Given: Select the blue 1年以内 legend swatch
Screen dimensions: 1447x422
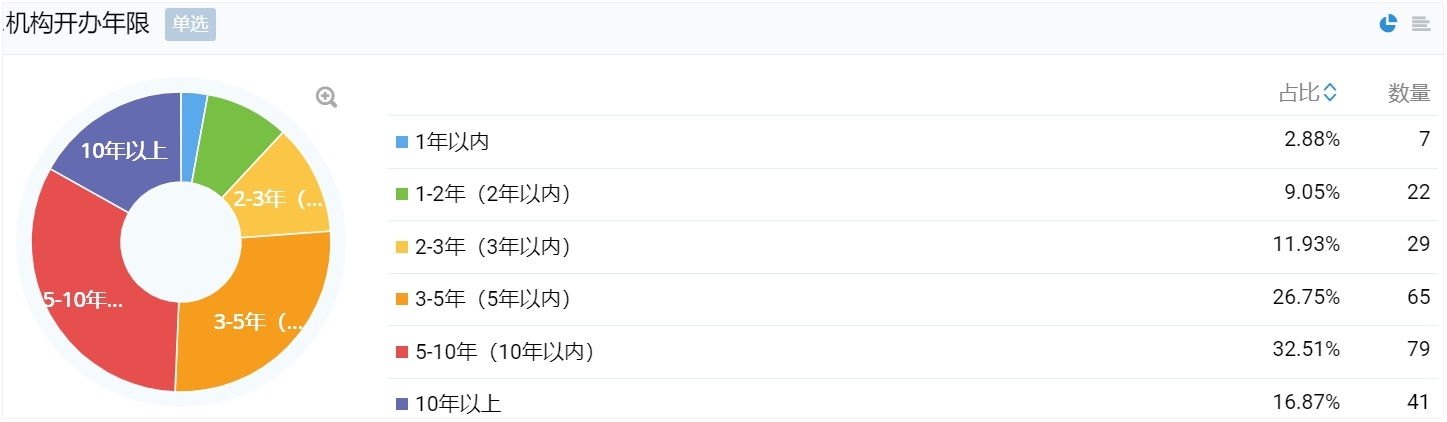Looking at the screenshot, I should click(402, 142).
